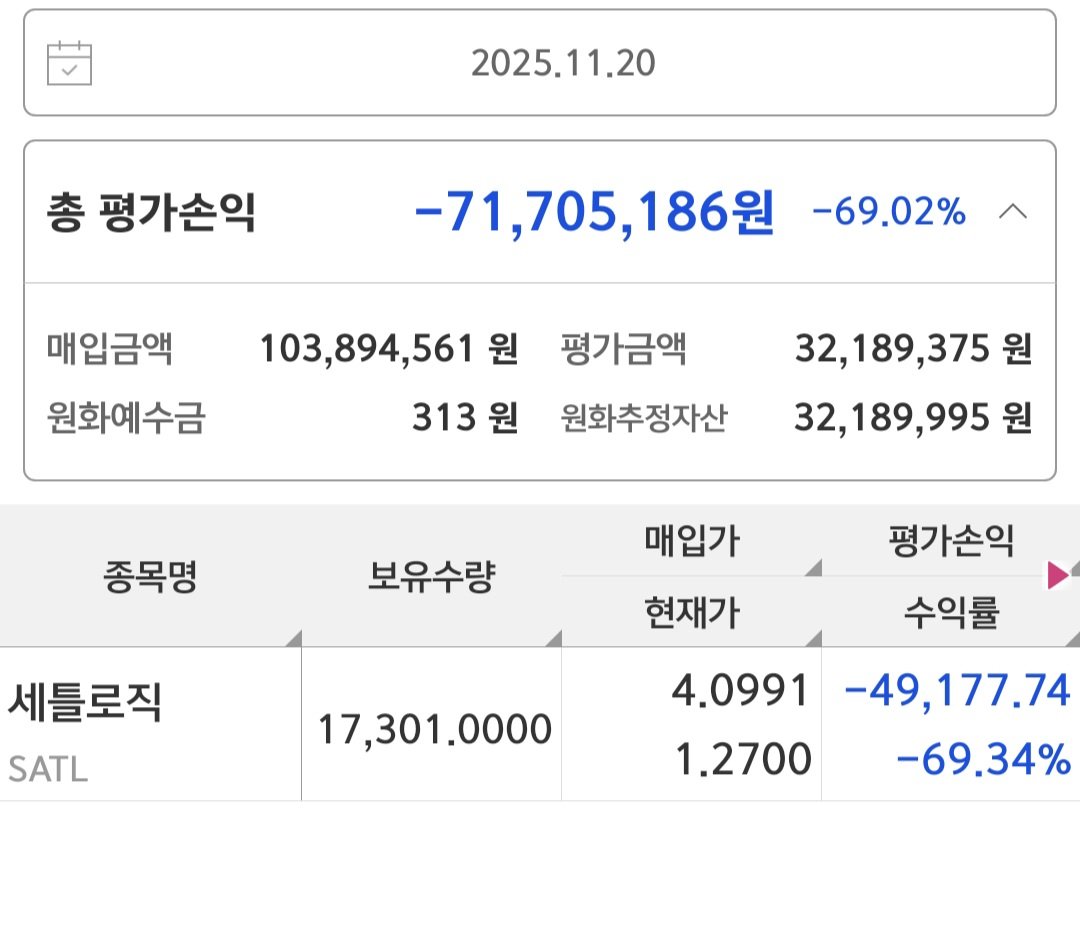Sort by 현재가 column header
This screenshot has height=950, width=1080.
(x=692, y=612)
